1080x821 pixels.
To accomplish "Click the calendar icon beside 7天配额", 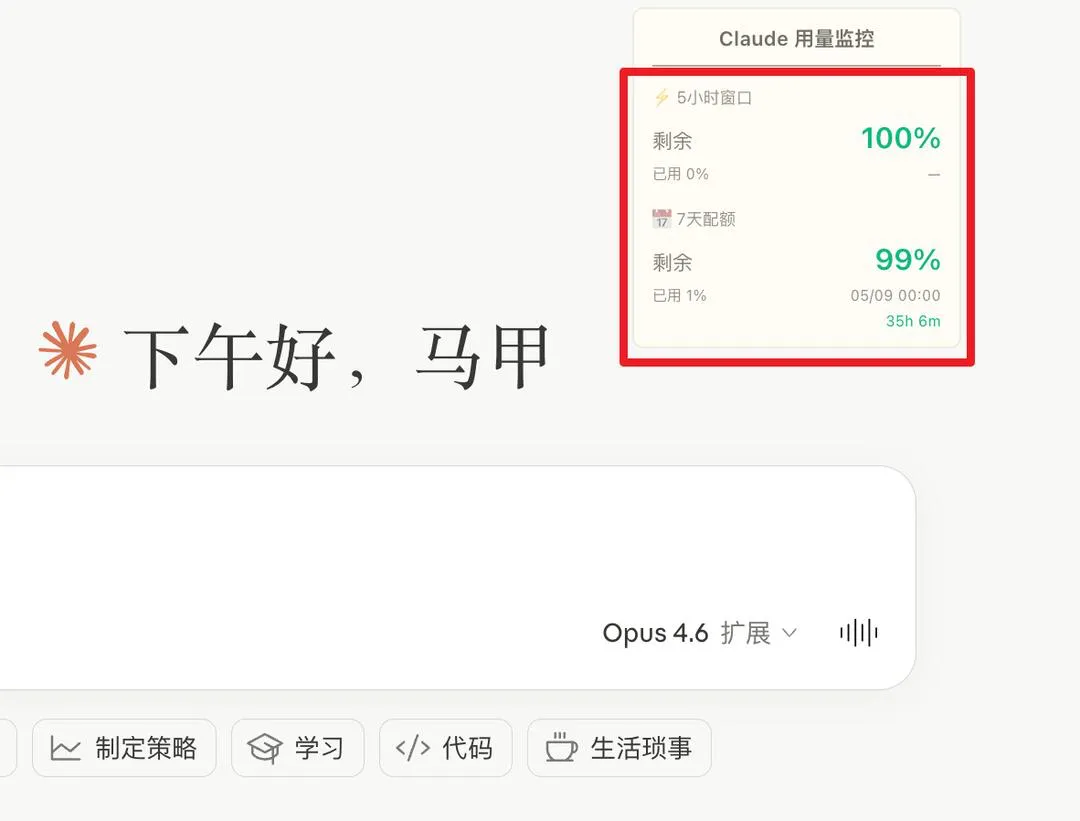I will click(x=661, y=219).
